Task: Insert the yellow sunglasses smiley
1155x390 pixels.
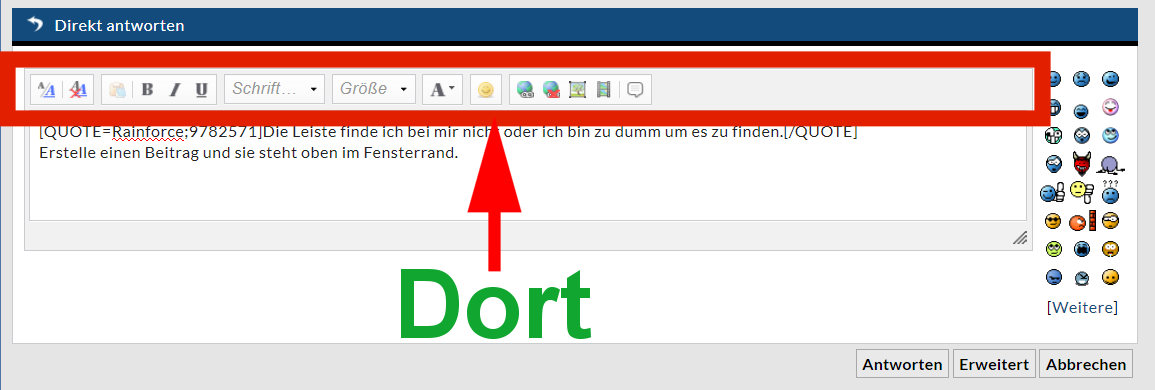Action: tap(1053, 220)
